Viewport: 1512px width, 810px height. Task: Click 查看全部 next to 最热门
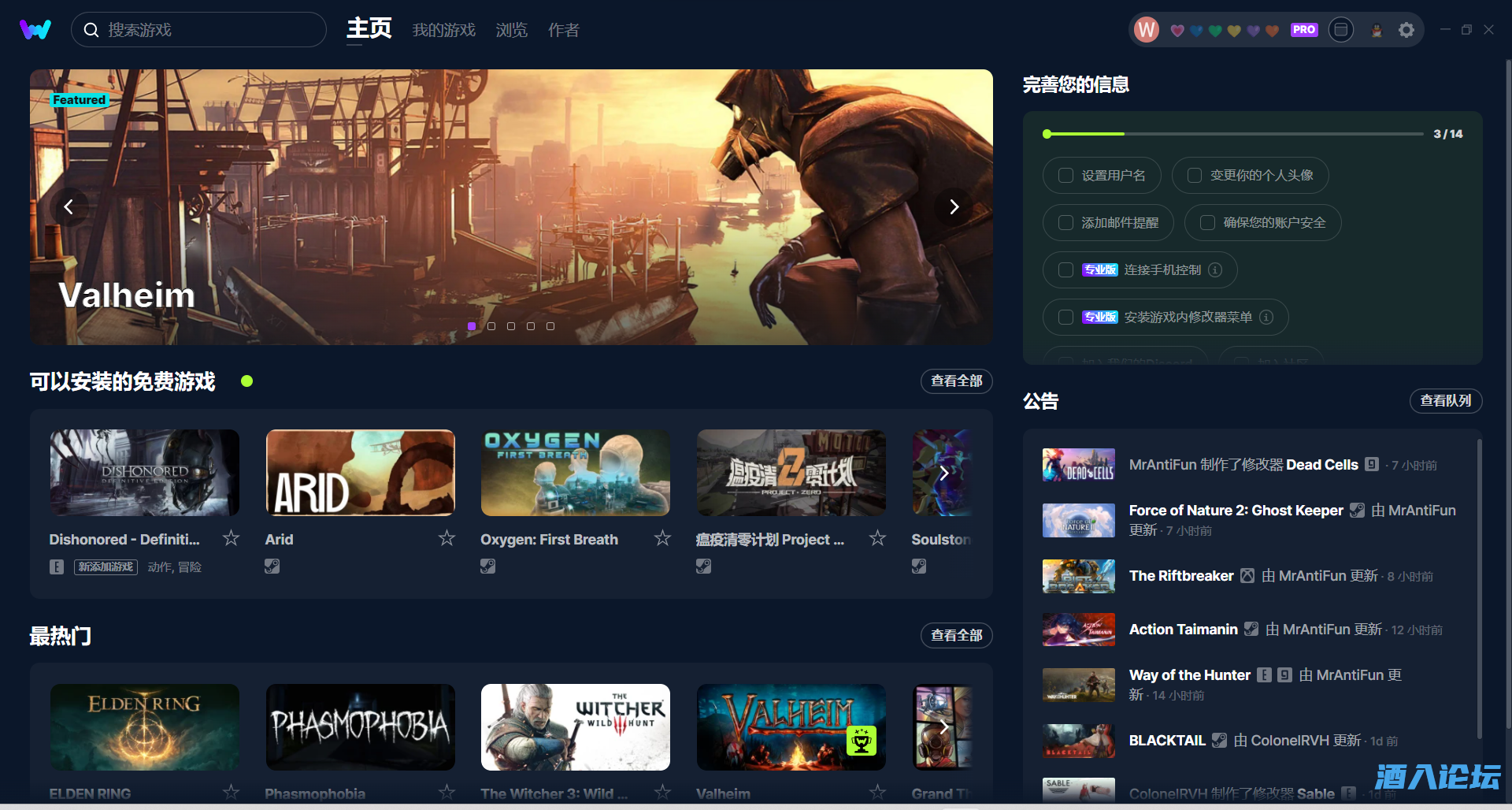tap(956, 635)
